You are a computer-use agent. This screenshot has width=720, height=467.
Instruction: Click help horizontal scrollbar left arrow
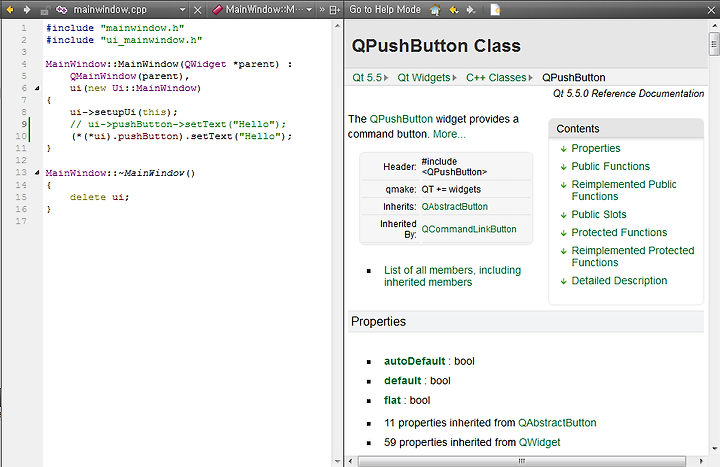pyautogui.click(x=351, y=461)
